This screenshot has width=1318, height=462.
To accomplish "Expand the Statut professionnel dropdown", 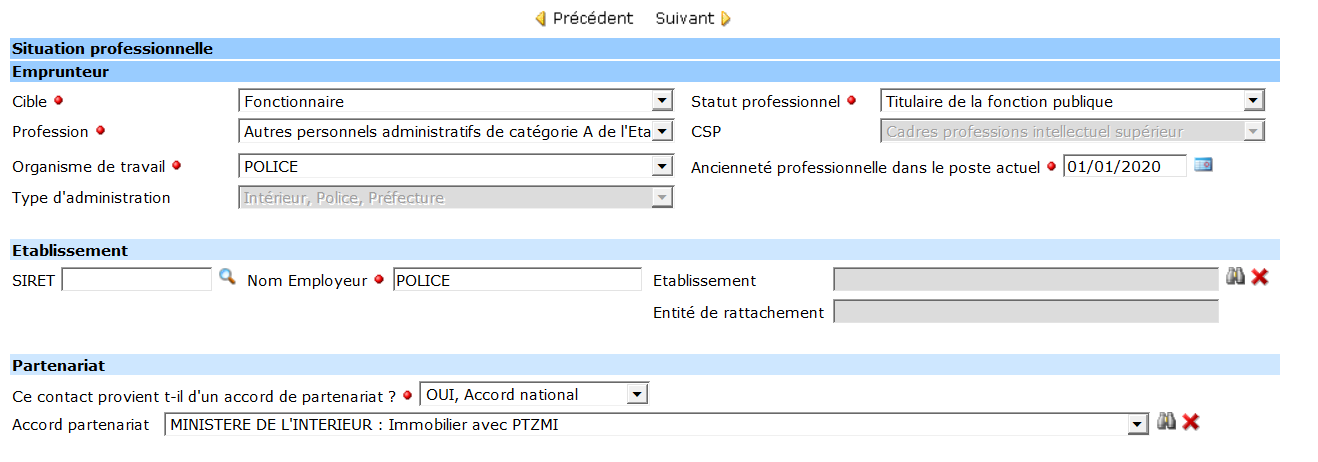I will pos(1254,101).
